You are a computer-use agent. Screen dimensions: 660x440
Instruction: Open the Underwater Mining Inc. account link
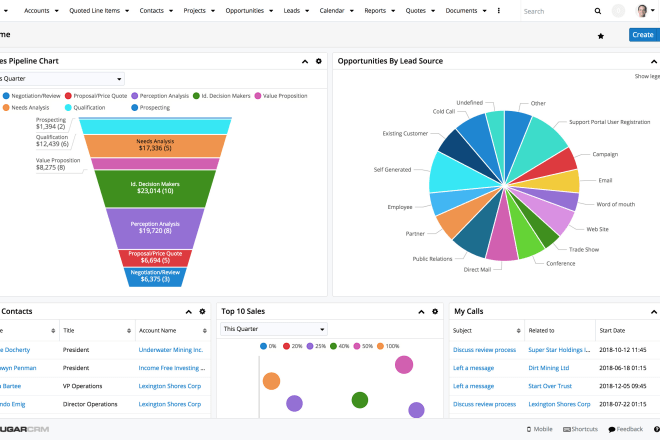pos(170,350)
